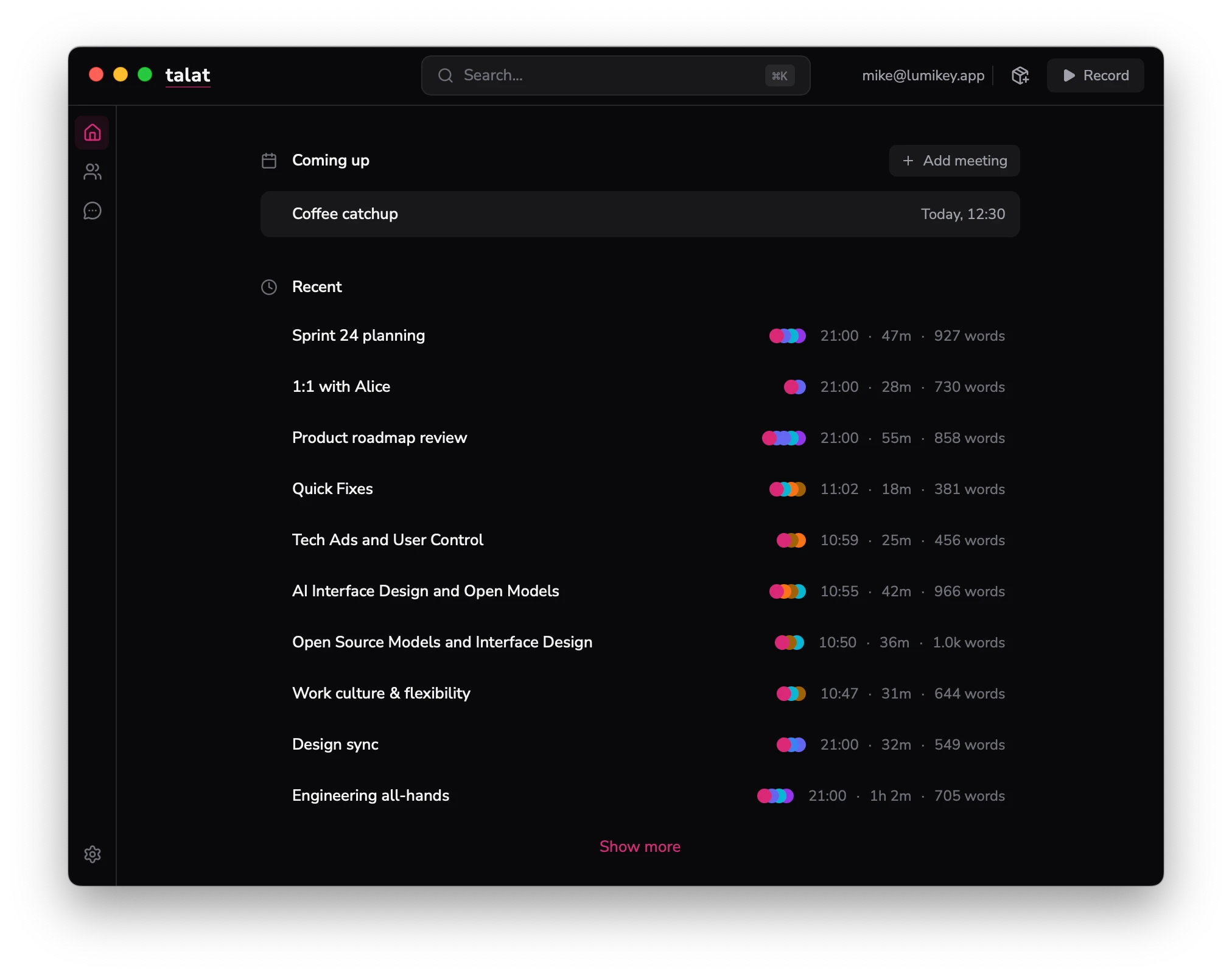Open the Chat section in sidebar
1232x976 pixels.
point(92,211)
